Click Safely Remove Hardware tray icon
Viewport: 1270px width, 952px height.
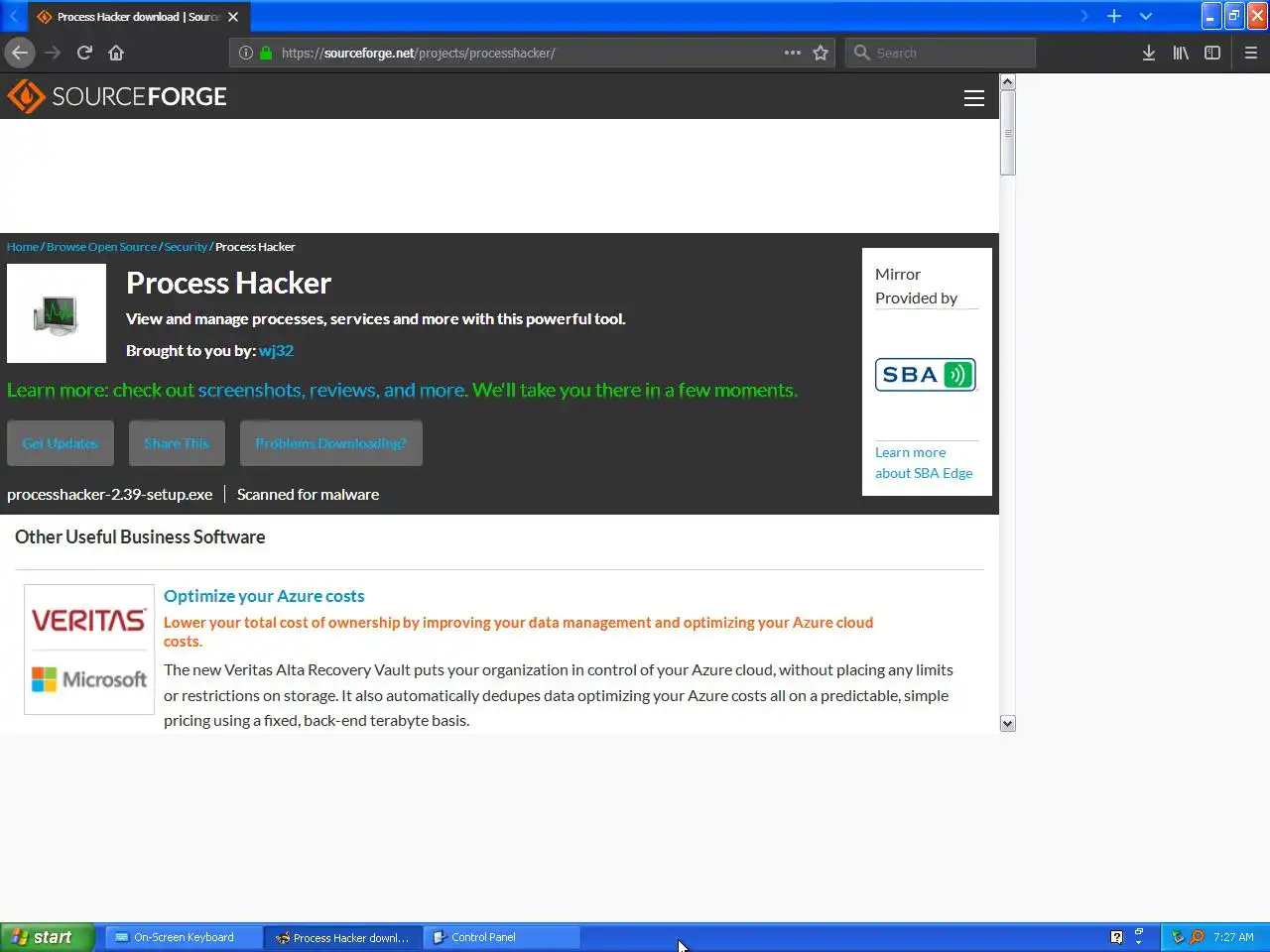point(1178,937)
